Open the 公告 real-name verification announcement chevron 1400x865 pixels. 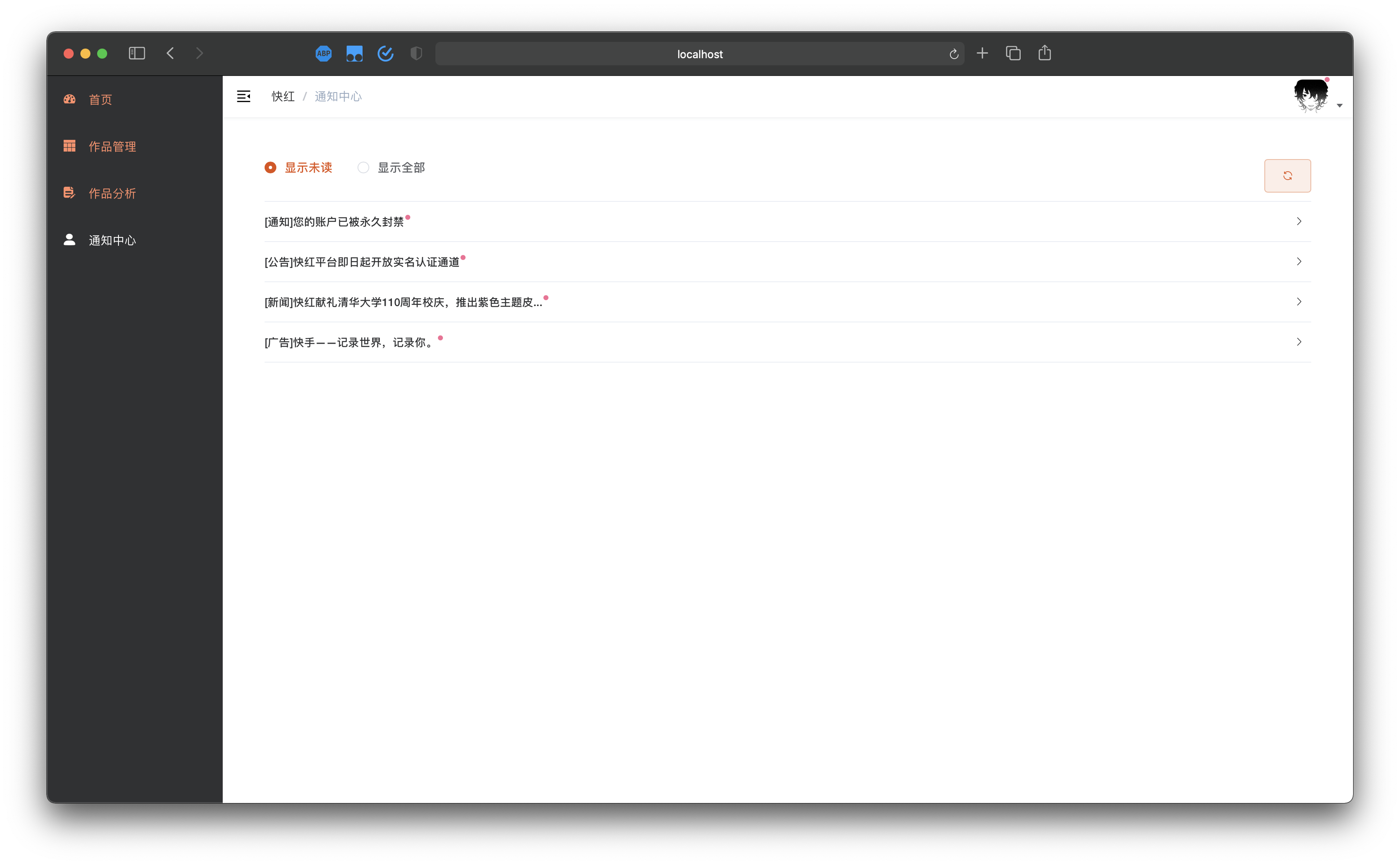pyautogui.click(x=1300, y=261)
